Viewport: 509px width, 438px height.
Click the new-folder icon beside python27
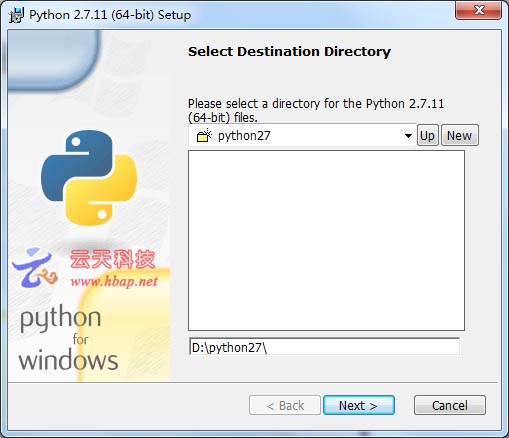tap(204, 136)
